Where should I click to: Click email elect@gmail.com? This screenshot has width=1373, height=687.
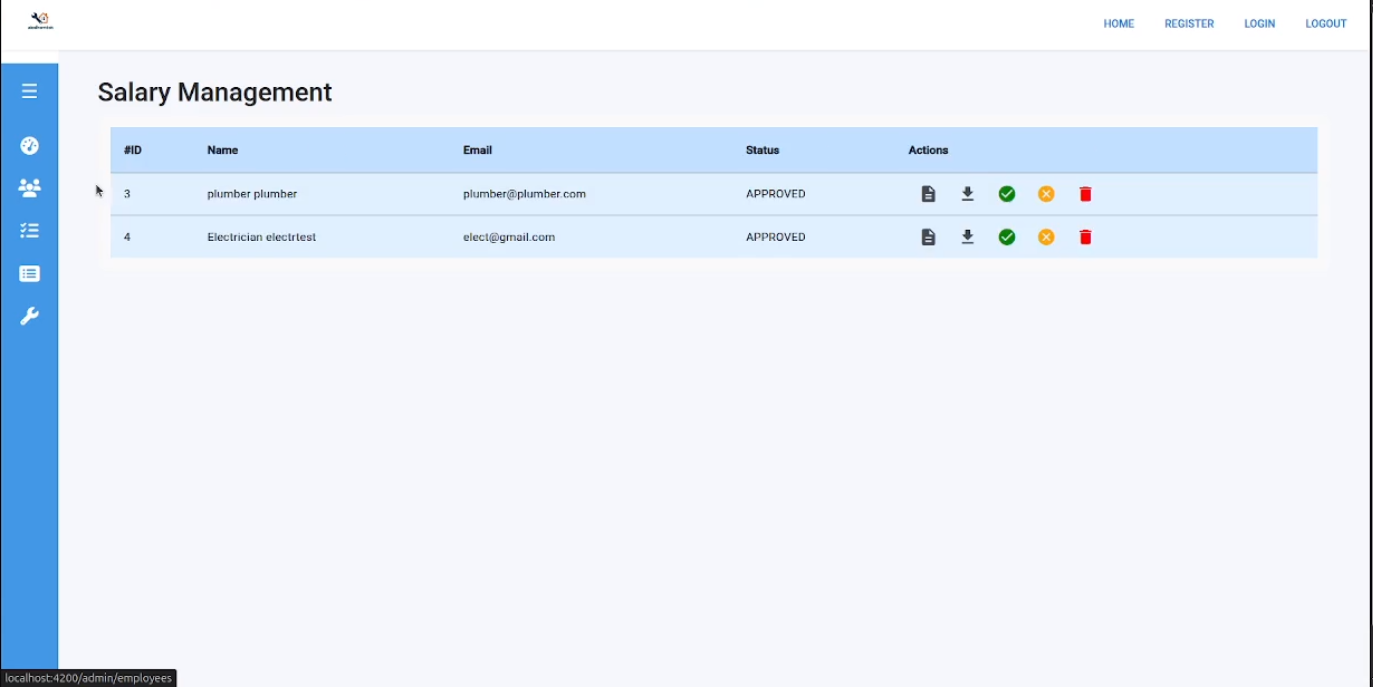[508, 237]
